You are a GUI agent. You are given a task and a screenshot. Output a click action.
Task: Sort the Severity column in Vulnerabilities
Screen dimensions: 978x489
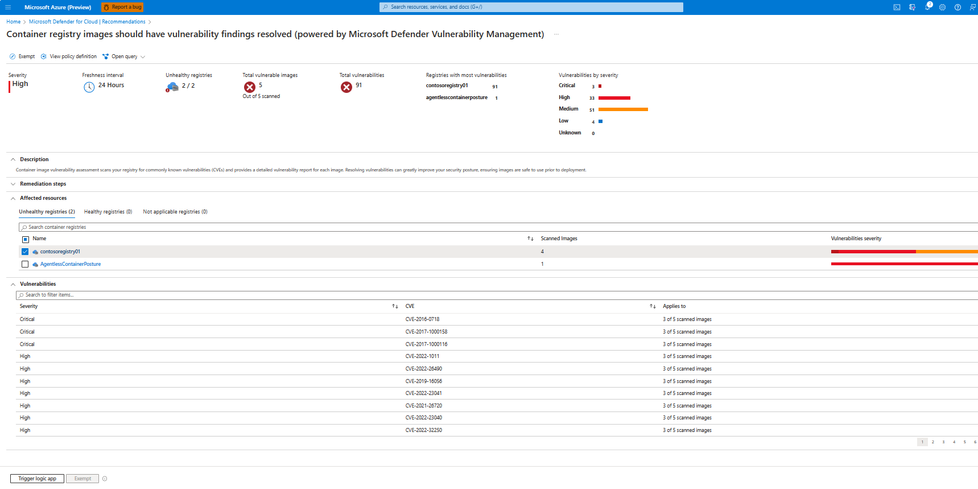(395, 306)
